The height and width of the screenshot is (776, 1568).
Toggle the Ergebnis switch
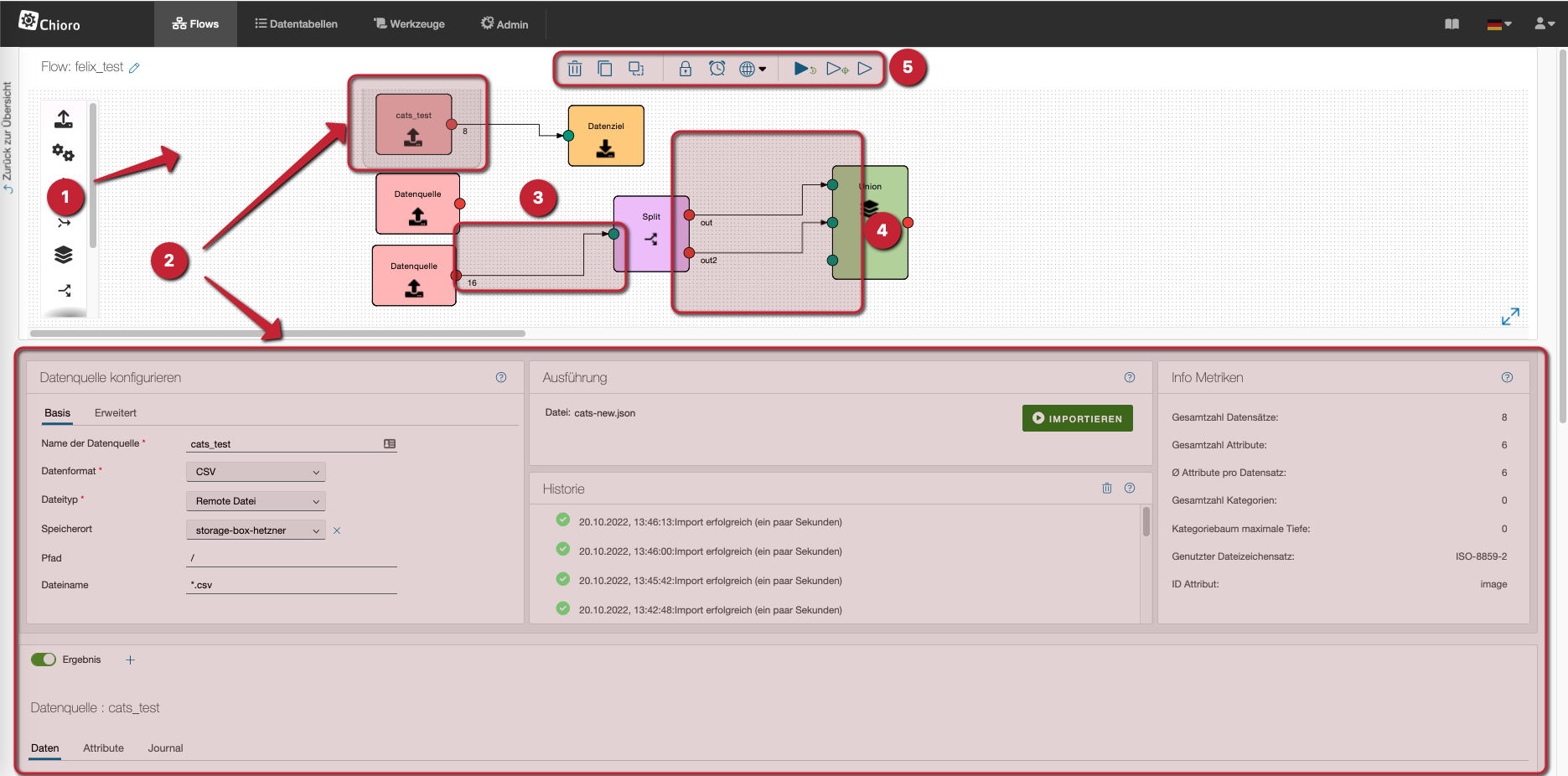[x=44, y=660]
